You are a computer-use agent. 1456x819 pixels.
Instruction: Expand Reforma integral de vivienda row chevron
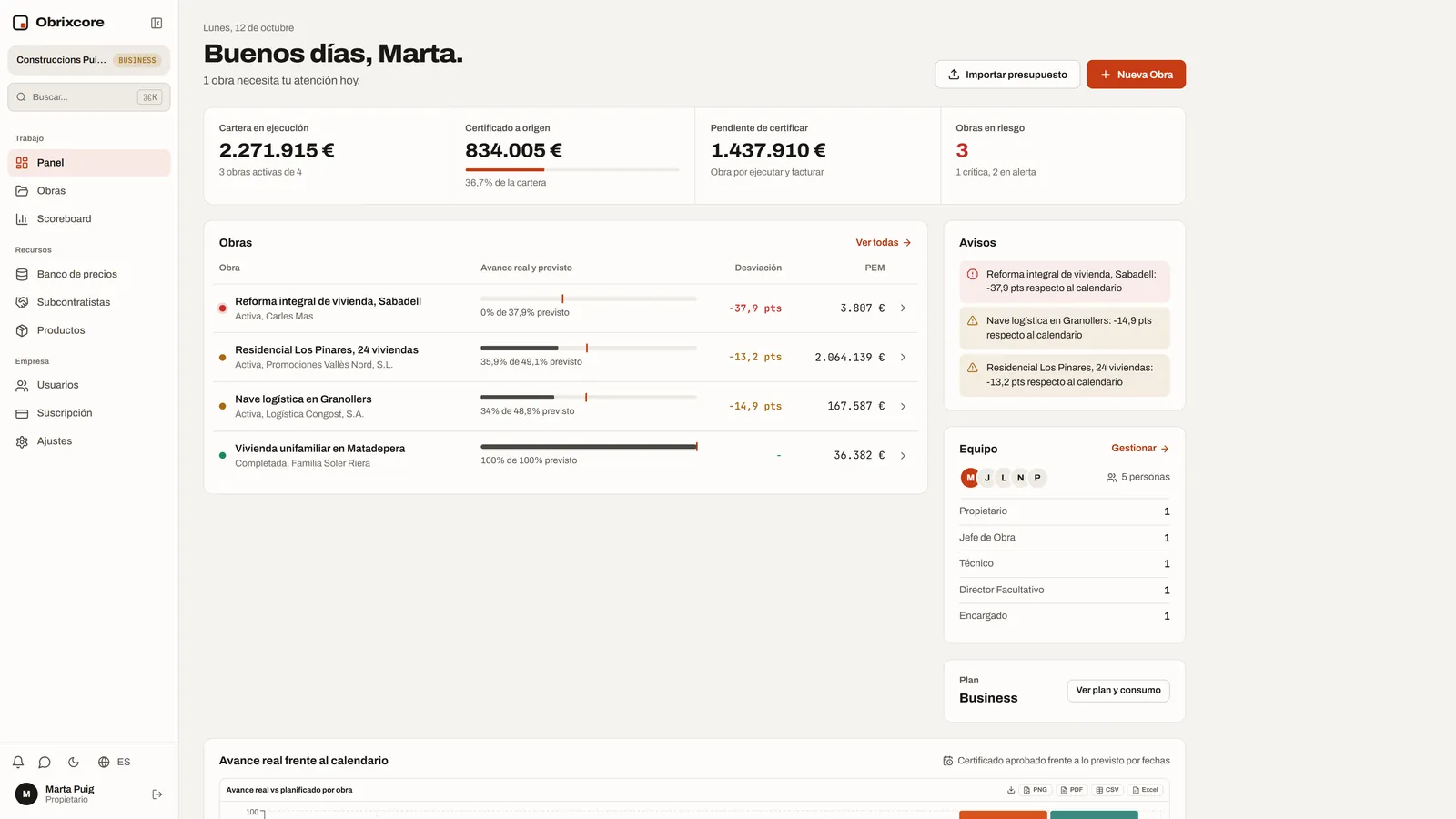[x=903, y=308]
